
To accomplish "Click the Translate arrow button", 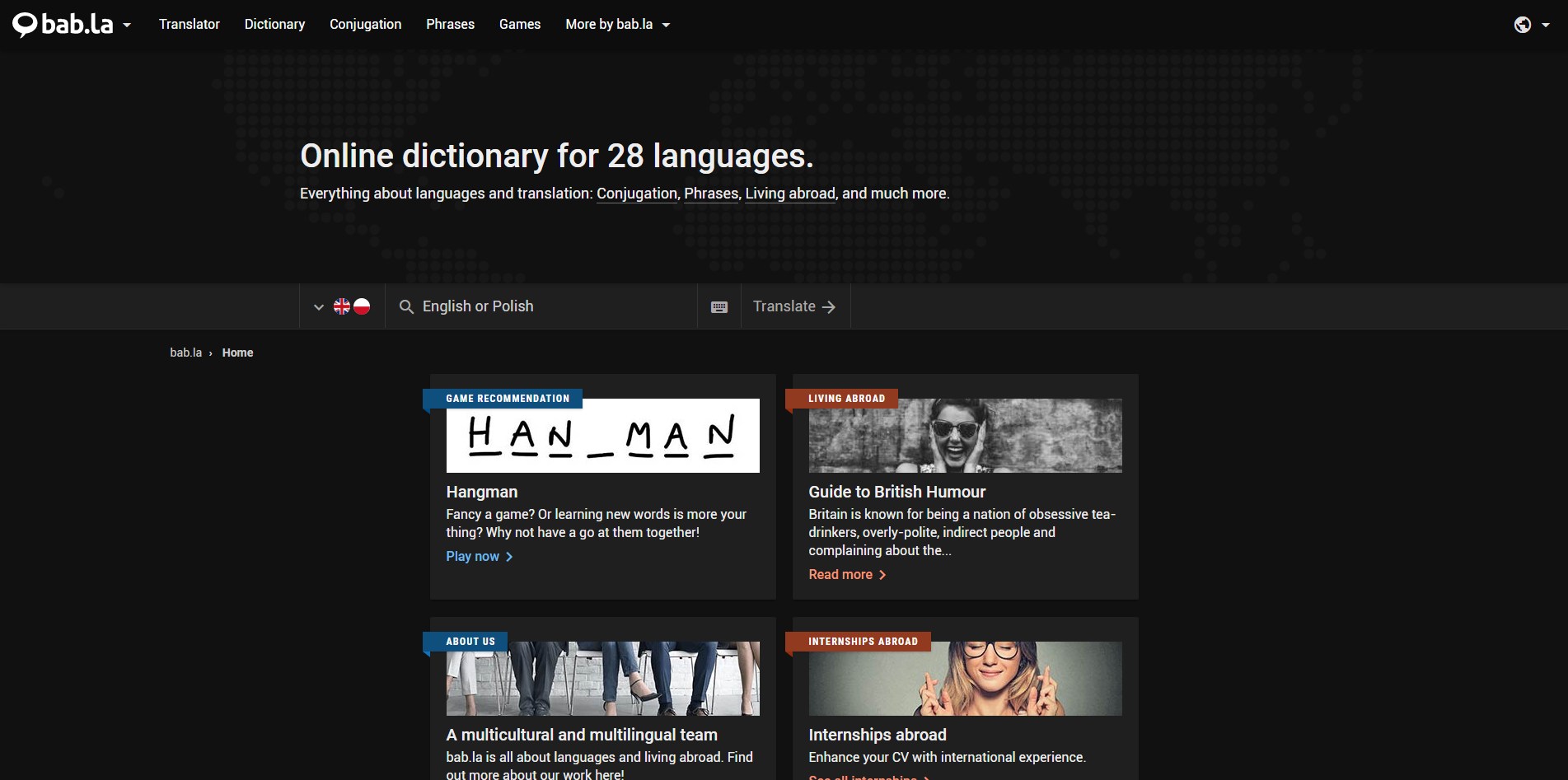I will pos(794,306).
